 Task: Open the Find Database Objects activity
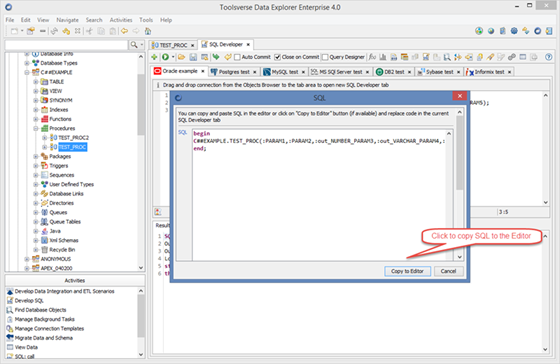tap(40, 310)
